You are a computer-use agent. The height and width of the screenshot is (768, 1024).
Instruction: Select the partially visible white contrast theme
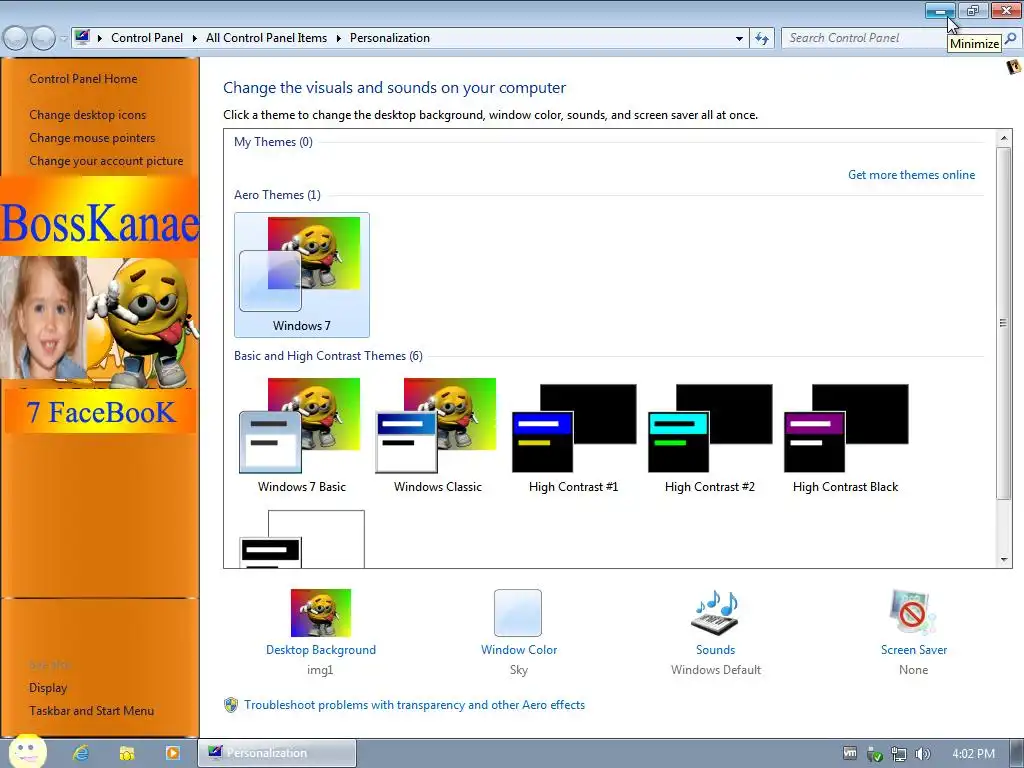pos(302,539)
